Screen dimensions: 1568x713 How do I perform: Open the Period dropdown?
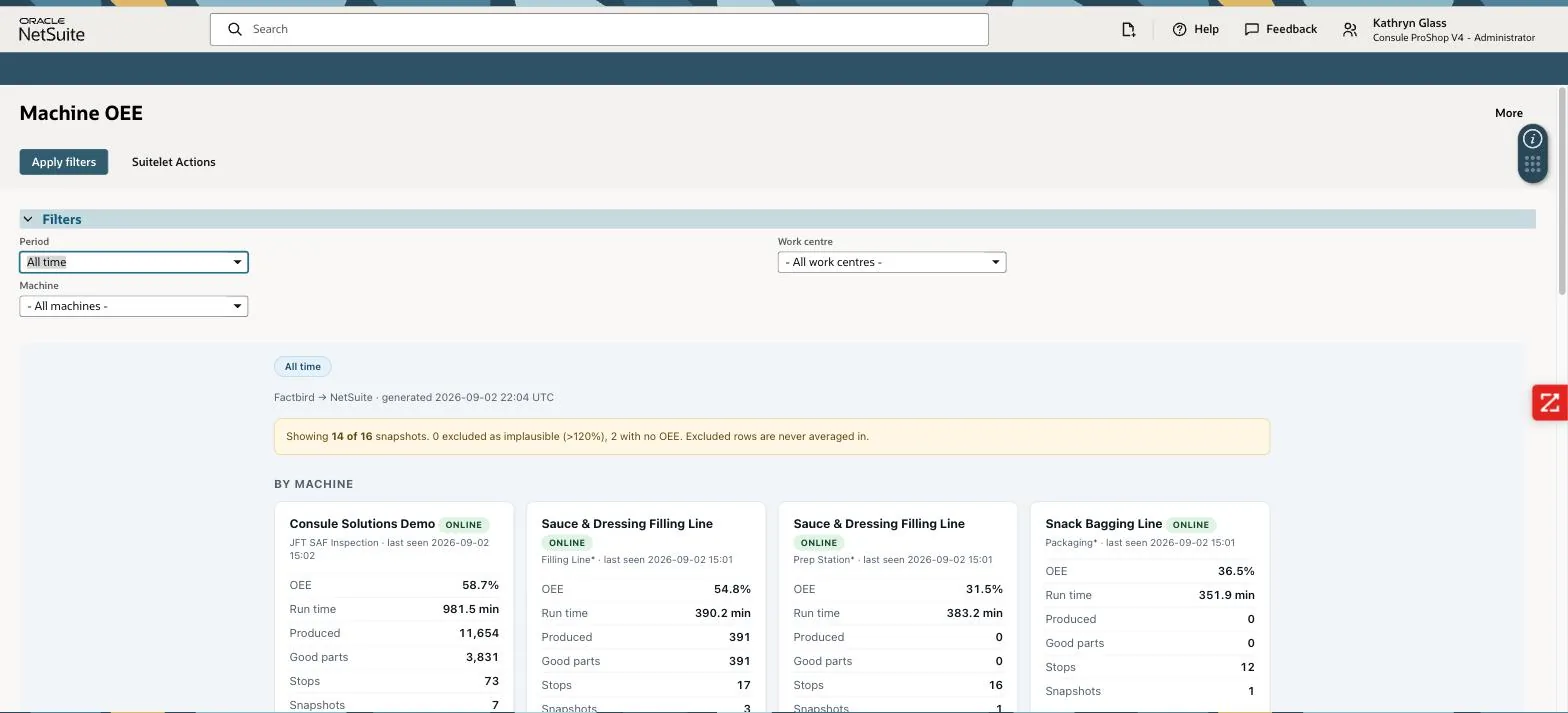(x=134, y=262)
